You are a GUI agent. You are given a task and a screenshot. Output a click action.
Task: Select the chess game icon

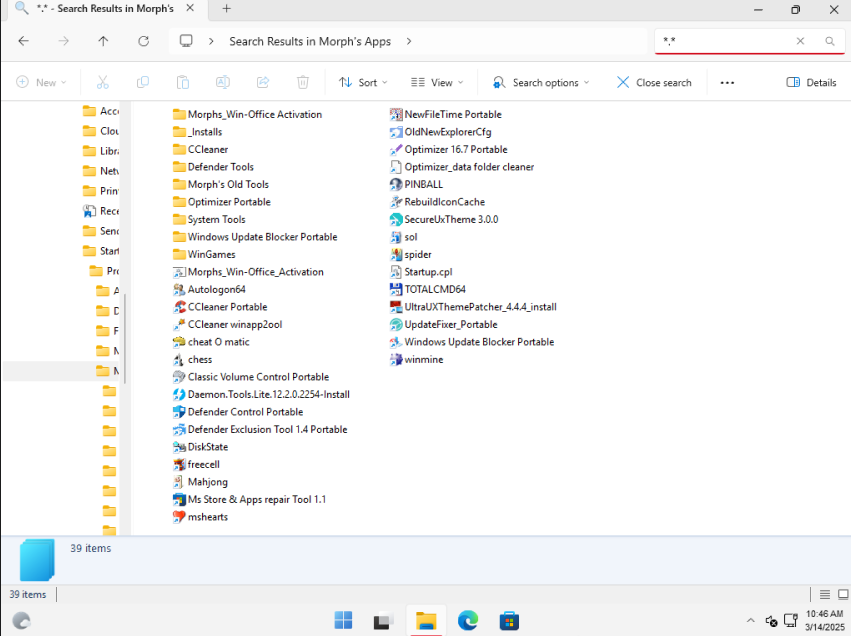coord(179,360)
